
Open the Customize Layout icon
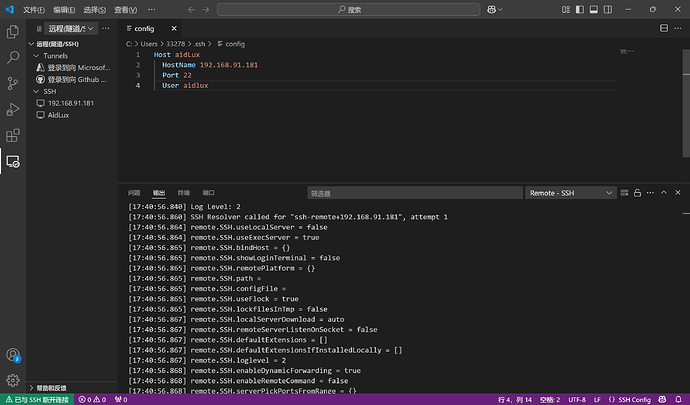pyautogui.click(x=566, y=10)
